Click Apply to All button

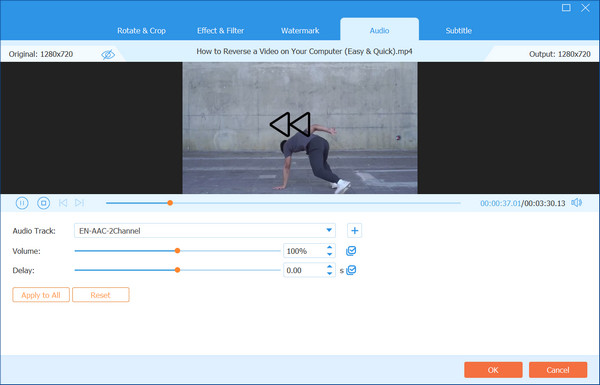(x=41, y=295)
